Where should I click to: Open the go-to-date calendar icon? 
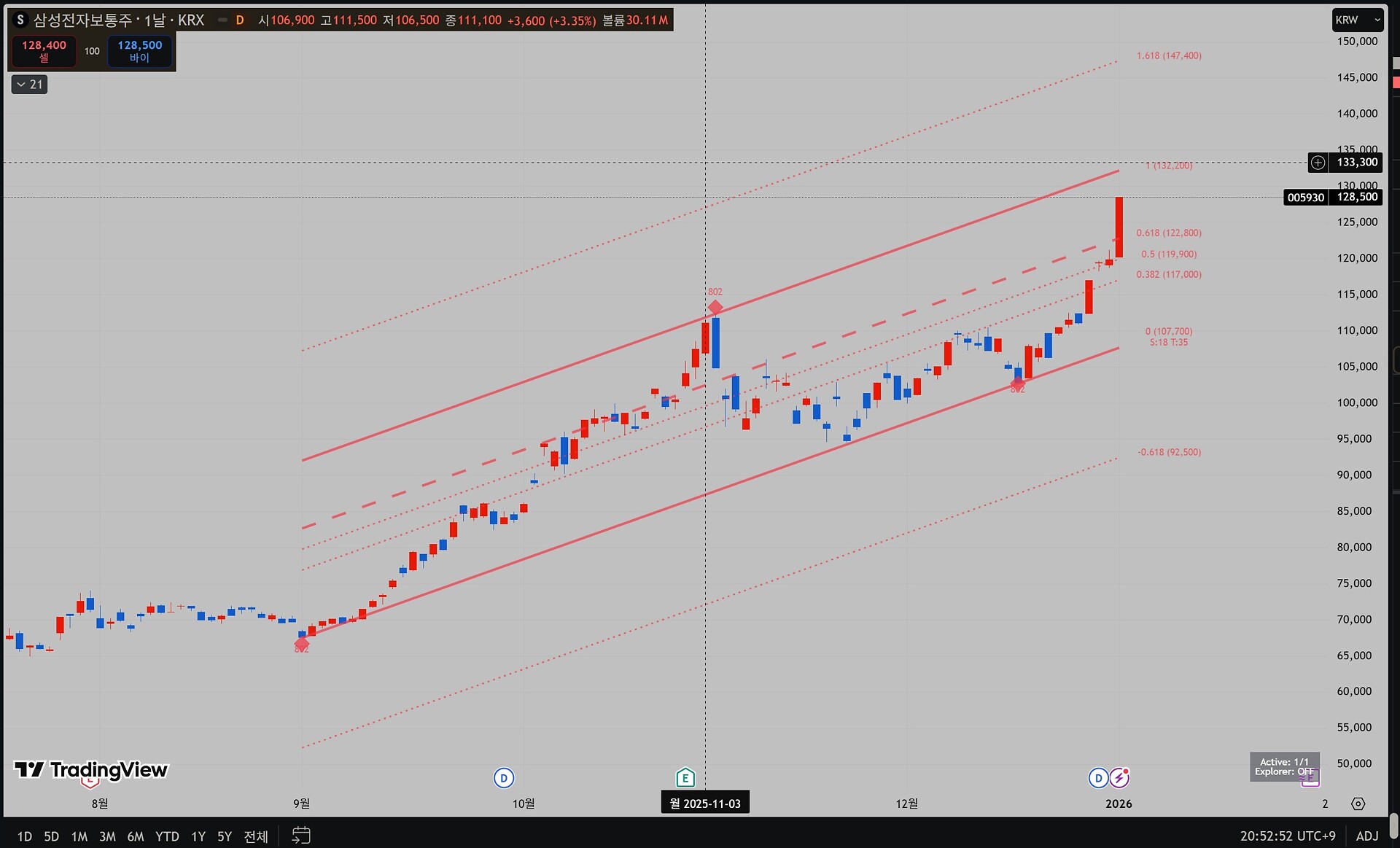[300, 835]
